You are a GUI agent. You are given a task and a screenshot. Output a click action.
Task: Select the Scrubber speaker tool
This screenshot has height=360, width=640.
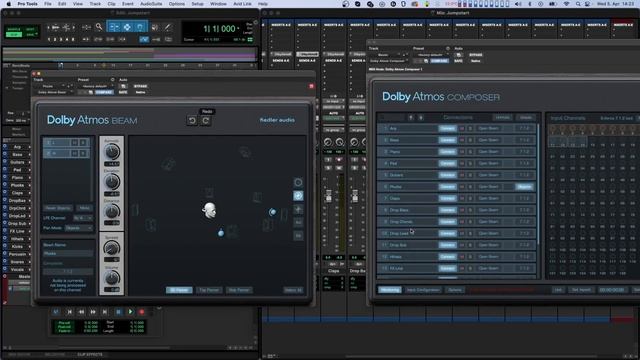155,27
